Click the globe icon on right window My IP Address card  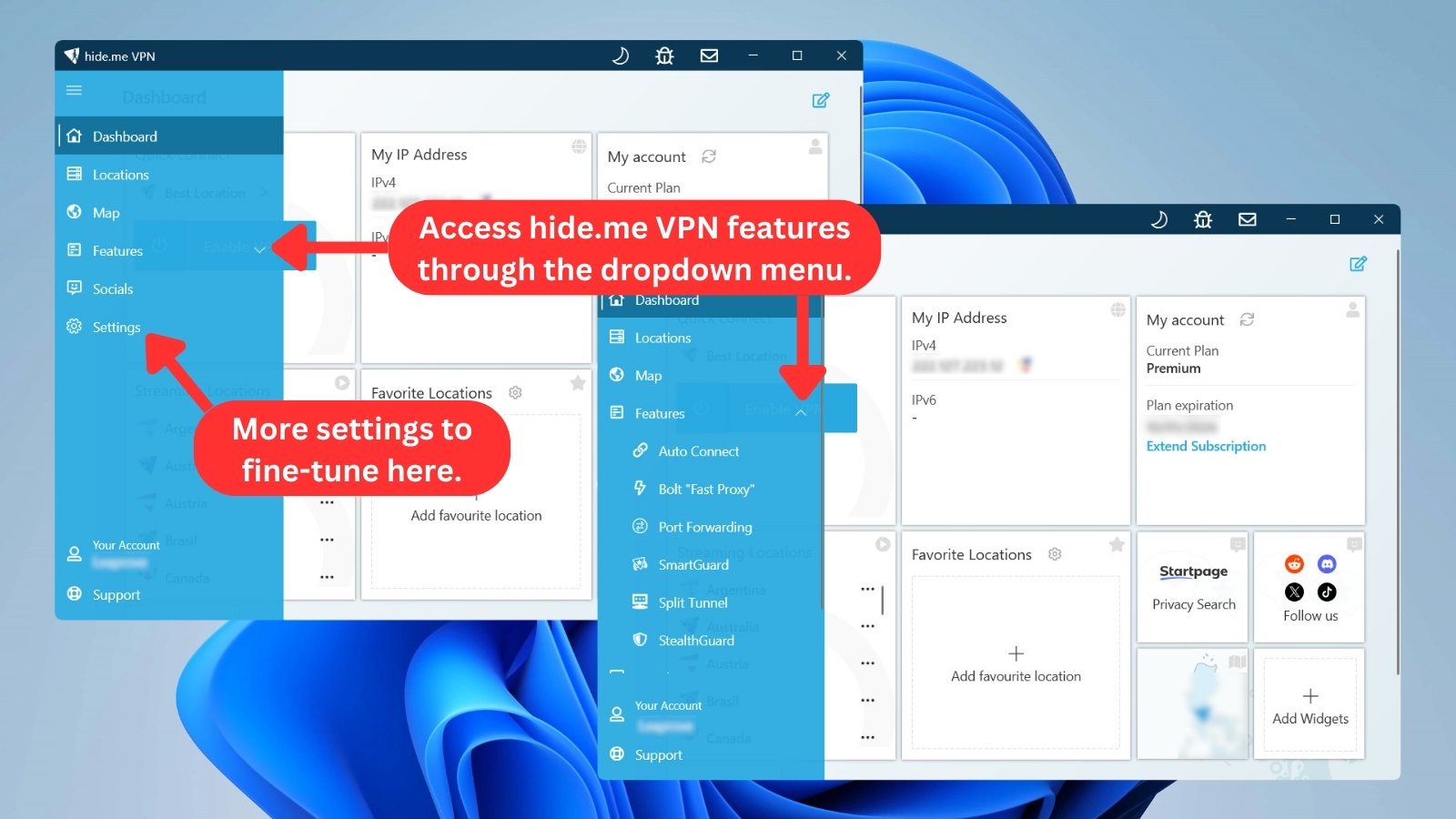pos(1117,310)
